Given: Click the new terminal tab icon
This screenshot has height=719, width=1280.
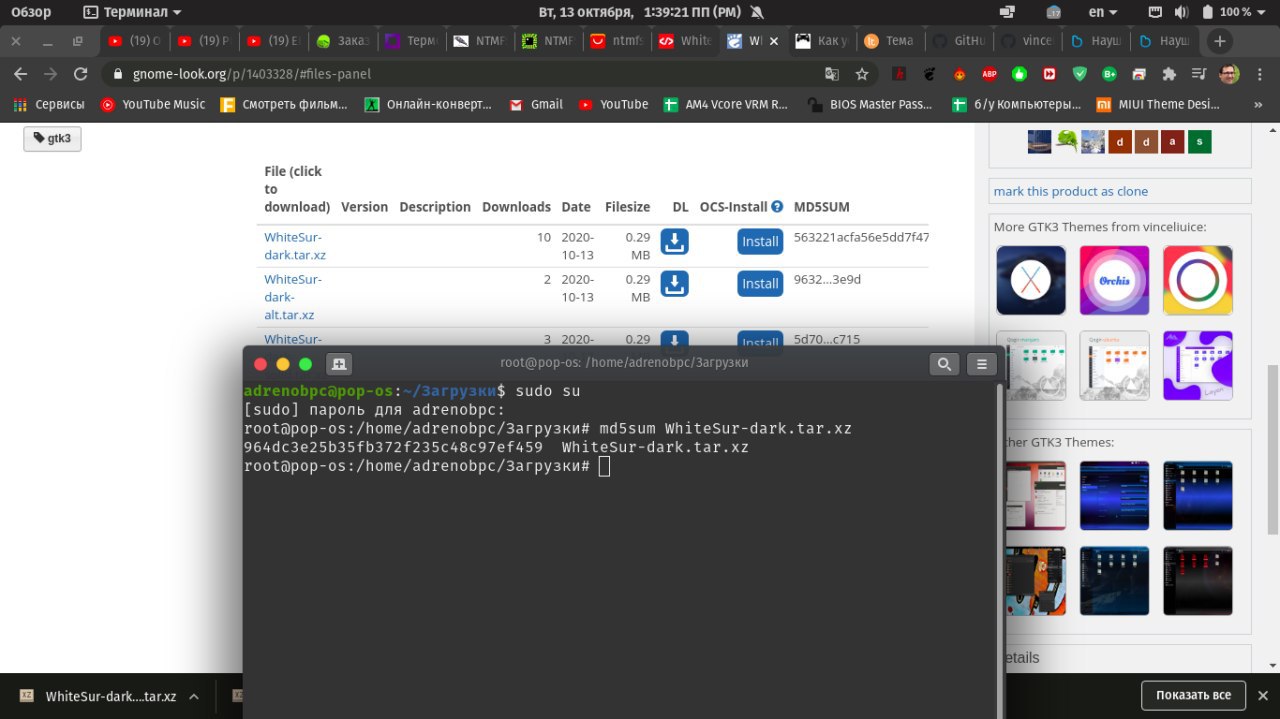Looking at the screenshot, I should [x=339, y=364].
